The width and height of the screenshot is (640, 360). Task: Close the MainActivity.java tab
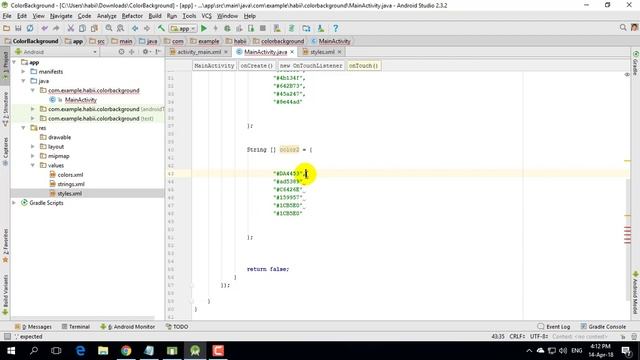tap(292, 52)
